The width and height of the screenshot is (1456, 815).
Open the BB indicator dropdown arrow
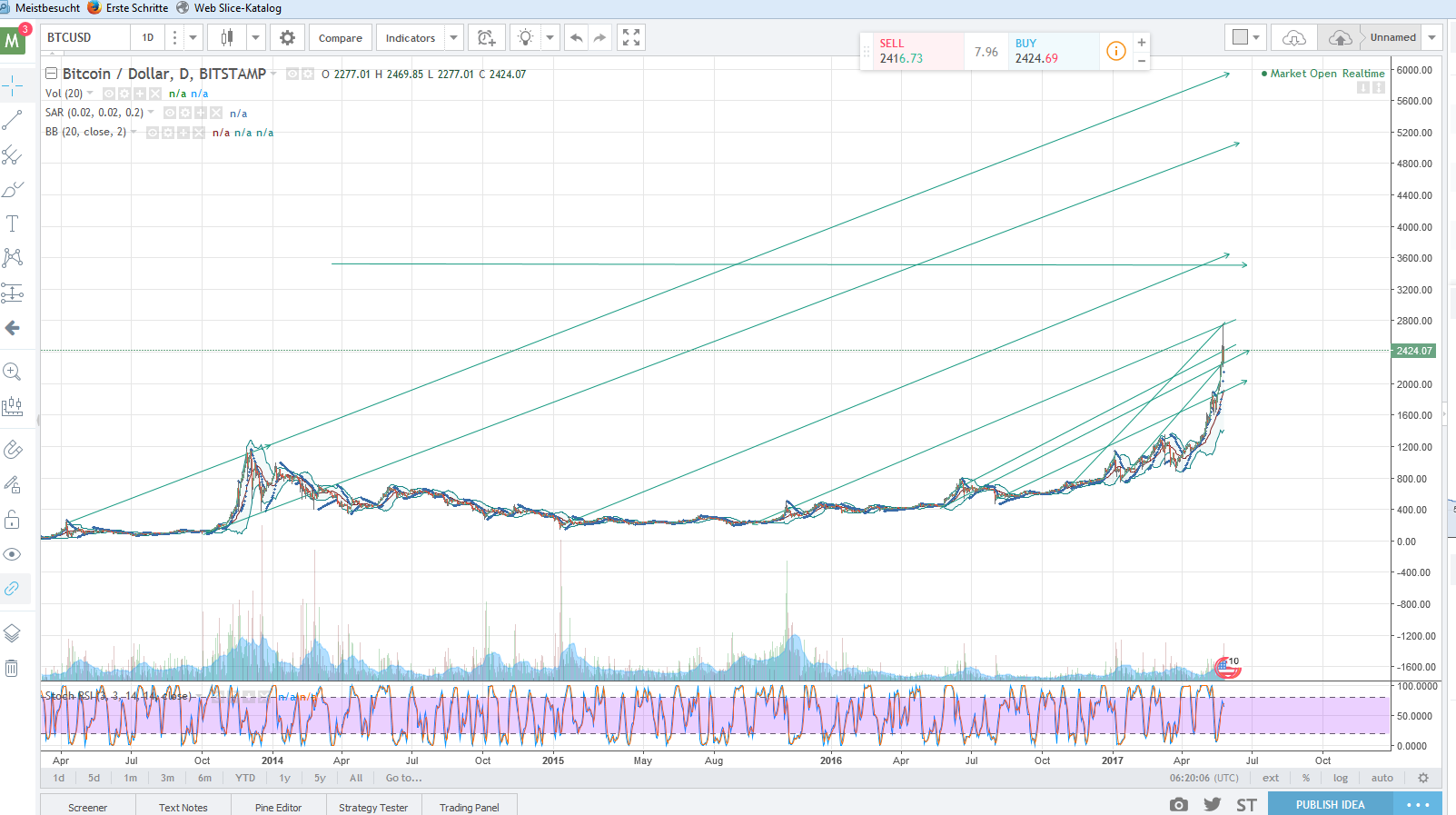tap(134, 132)
